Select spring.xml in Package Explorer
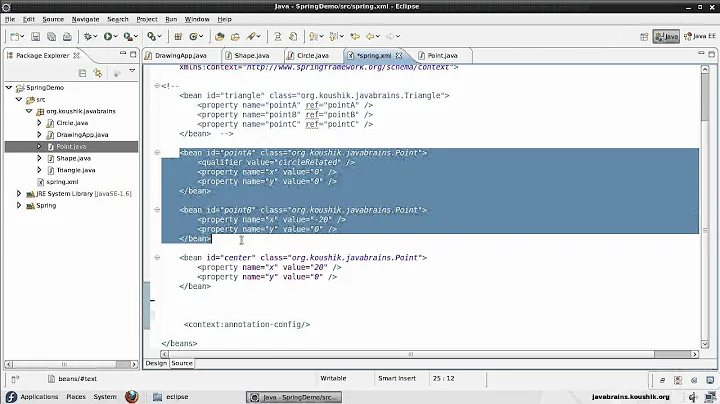This screenshot has height=404, width=720. click(x=62, y=181)
